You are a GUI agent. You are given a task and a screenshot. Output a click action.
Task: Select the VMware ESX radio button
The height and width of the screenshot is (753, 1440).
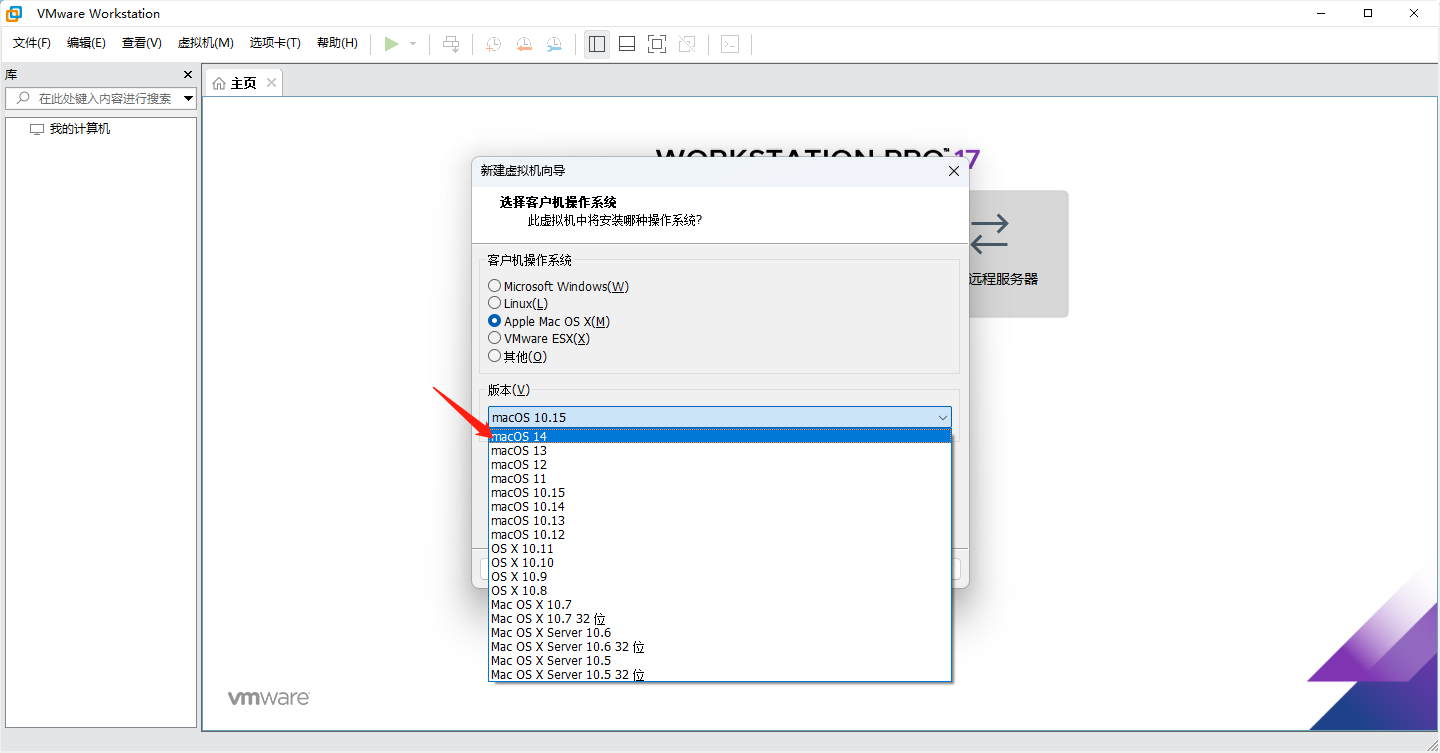pyautogui.click(x=494, y=338)
